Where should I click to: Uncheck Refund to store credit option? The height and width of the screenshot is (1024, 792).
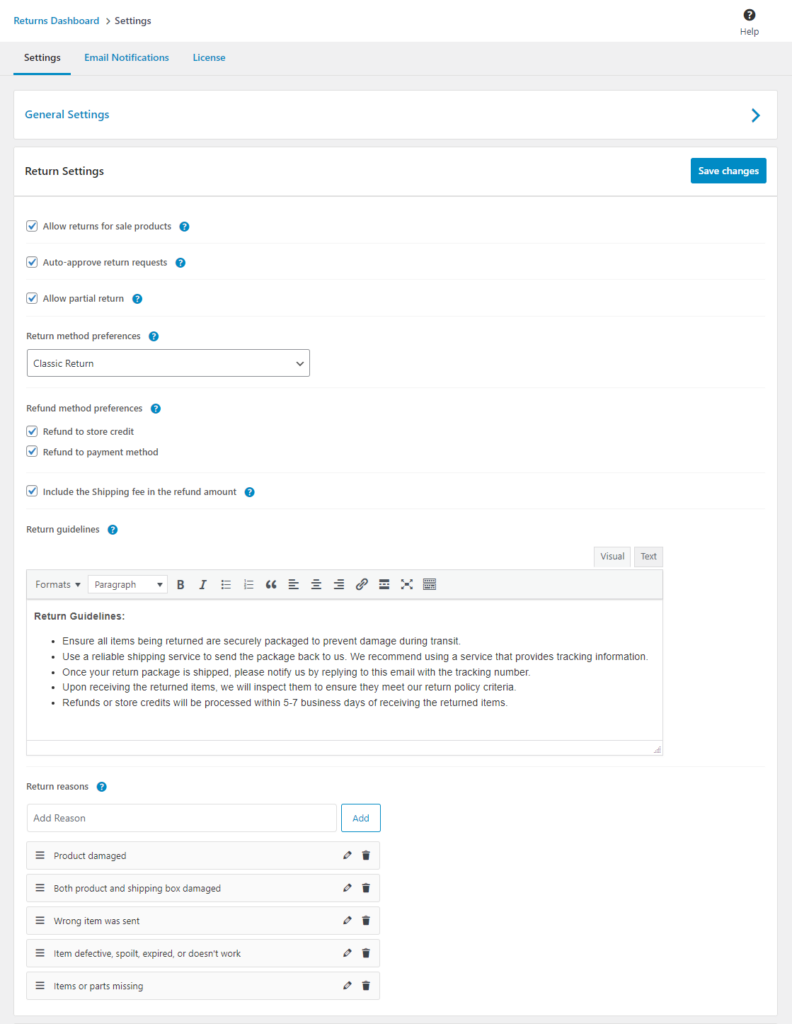[x=33, y=431]
